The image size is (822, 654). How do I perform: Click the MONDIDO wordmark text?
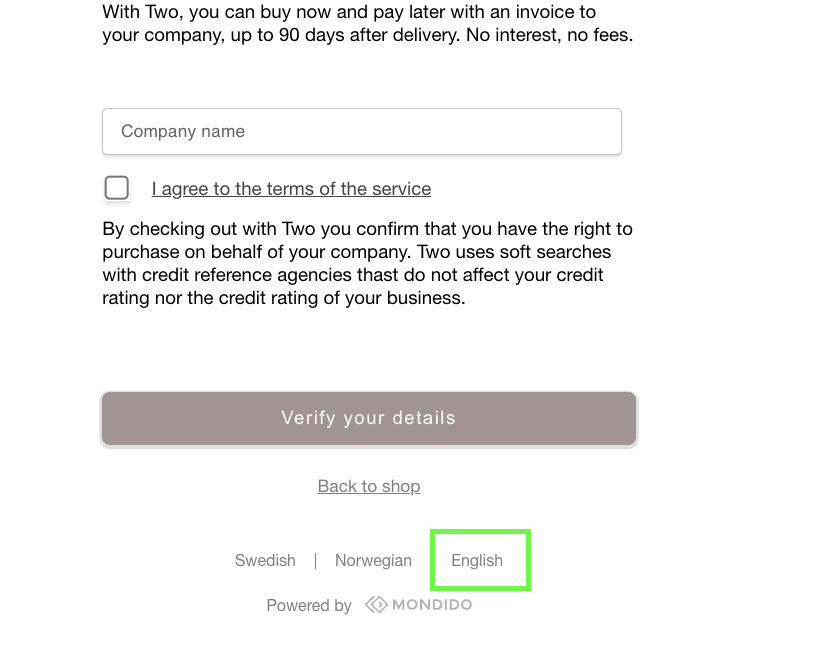(x=432, y=605)
